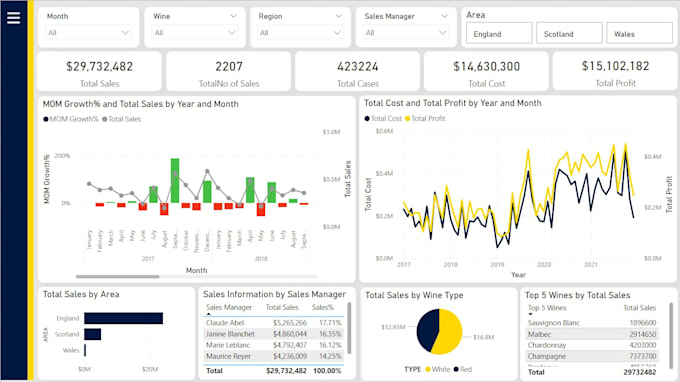680x382 pixels.
Task: Collapse the Wine slicer header chevron
Action: click(233, 16)
